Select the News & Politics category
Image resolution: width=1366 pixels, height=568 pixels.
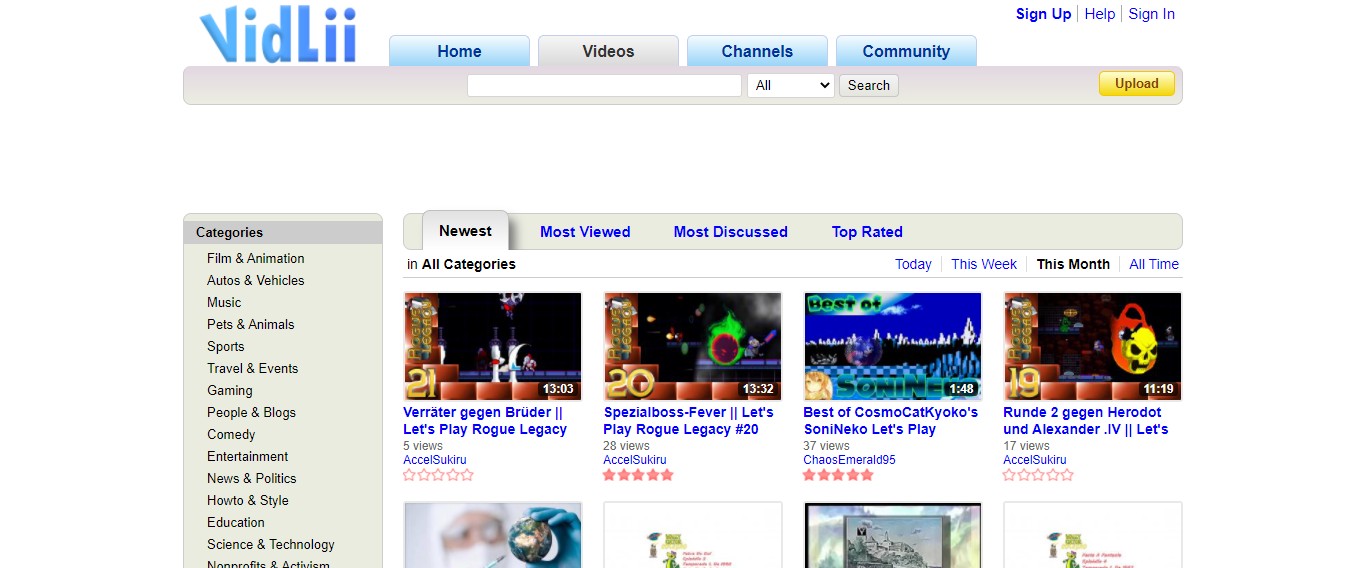(x=252, y=478)
